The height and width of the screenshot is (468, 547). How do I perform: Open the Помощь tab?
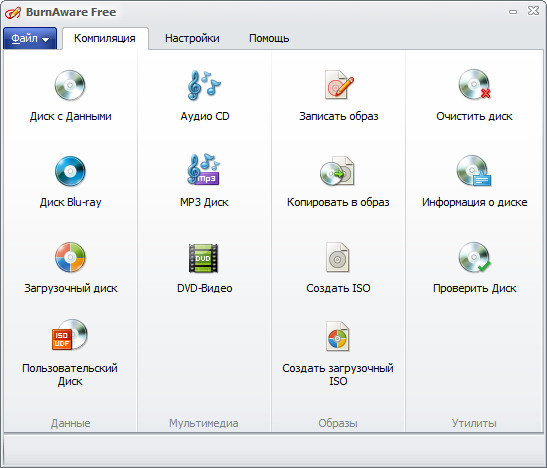click(x=269, y=38)
